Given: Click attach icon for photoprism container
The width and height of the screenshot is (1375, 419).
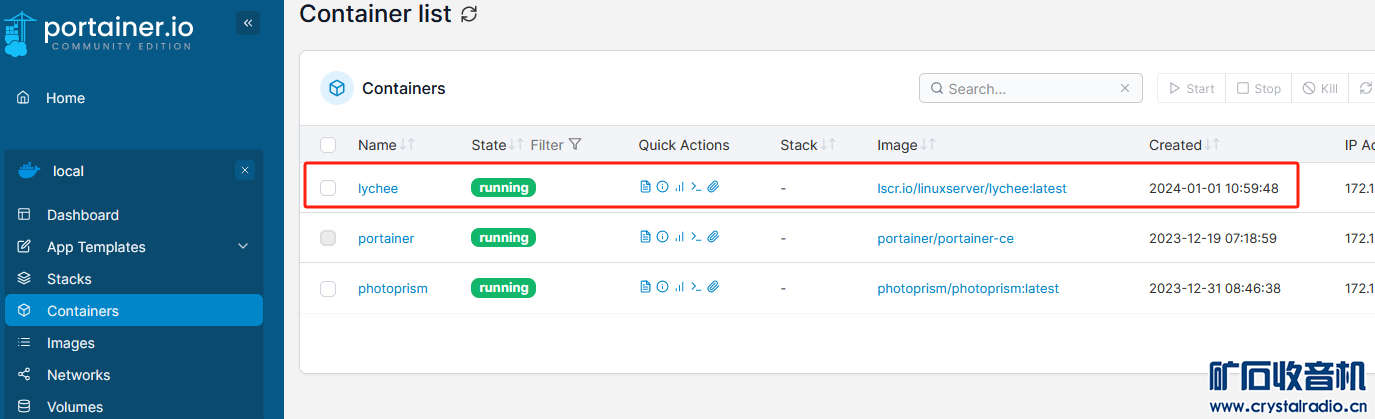Looking at the screenshot, I should (713, 288).
